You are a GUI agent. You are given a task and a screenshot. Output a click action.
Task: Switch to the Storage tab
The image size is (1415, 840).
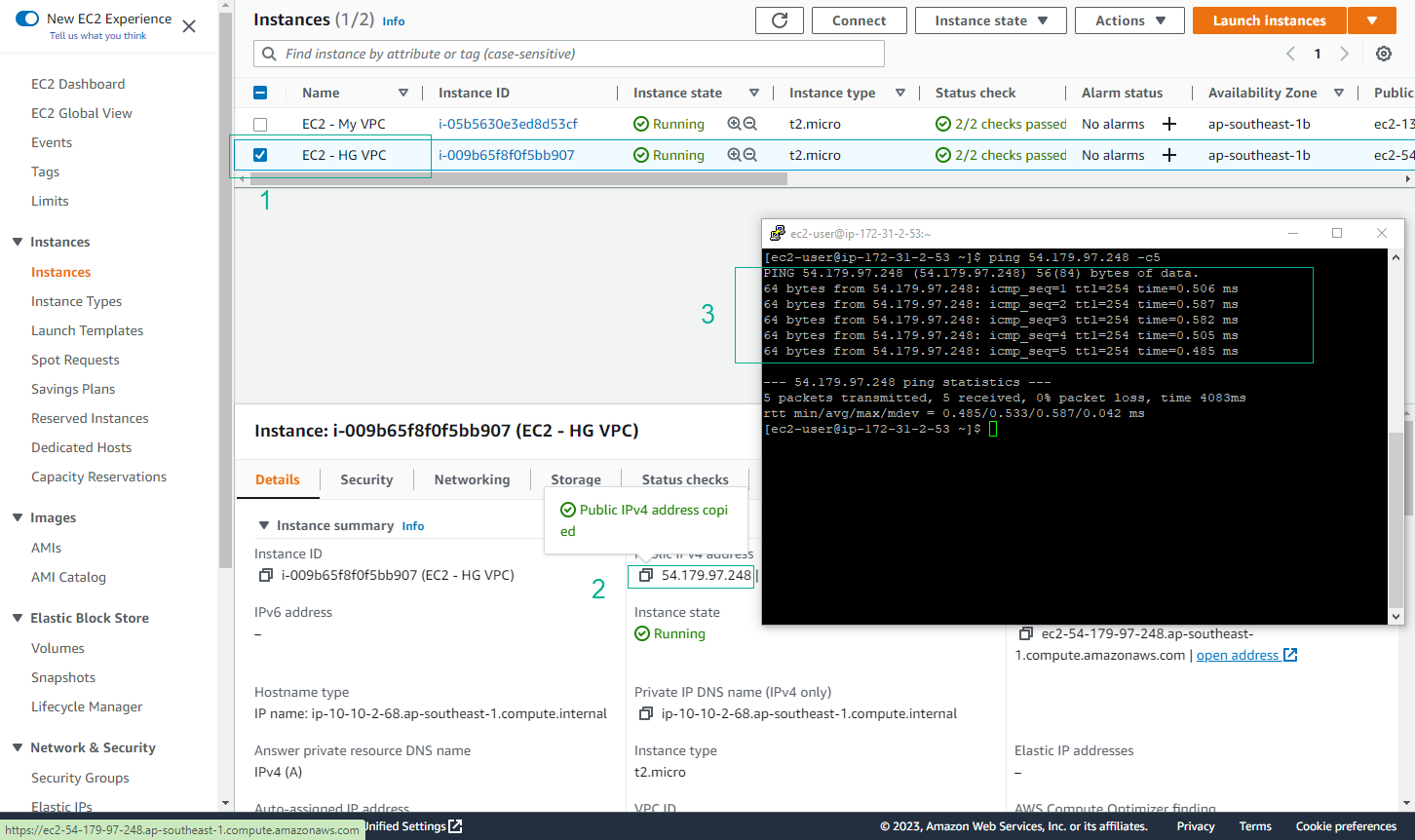pyautogui.click(x=576, y=479)
